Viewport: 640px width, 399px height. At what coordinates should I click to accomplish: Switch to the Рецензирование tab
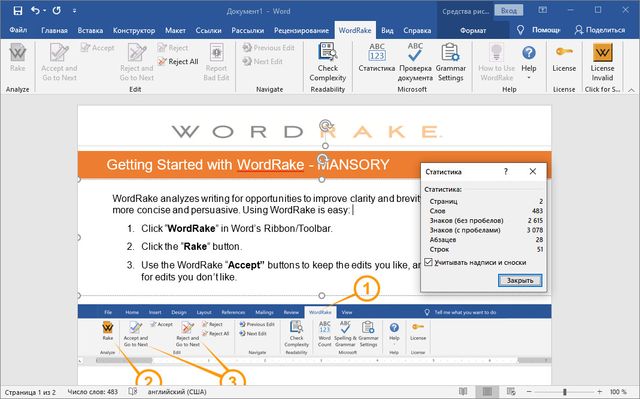(301, 30)
